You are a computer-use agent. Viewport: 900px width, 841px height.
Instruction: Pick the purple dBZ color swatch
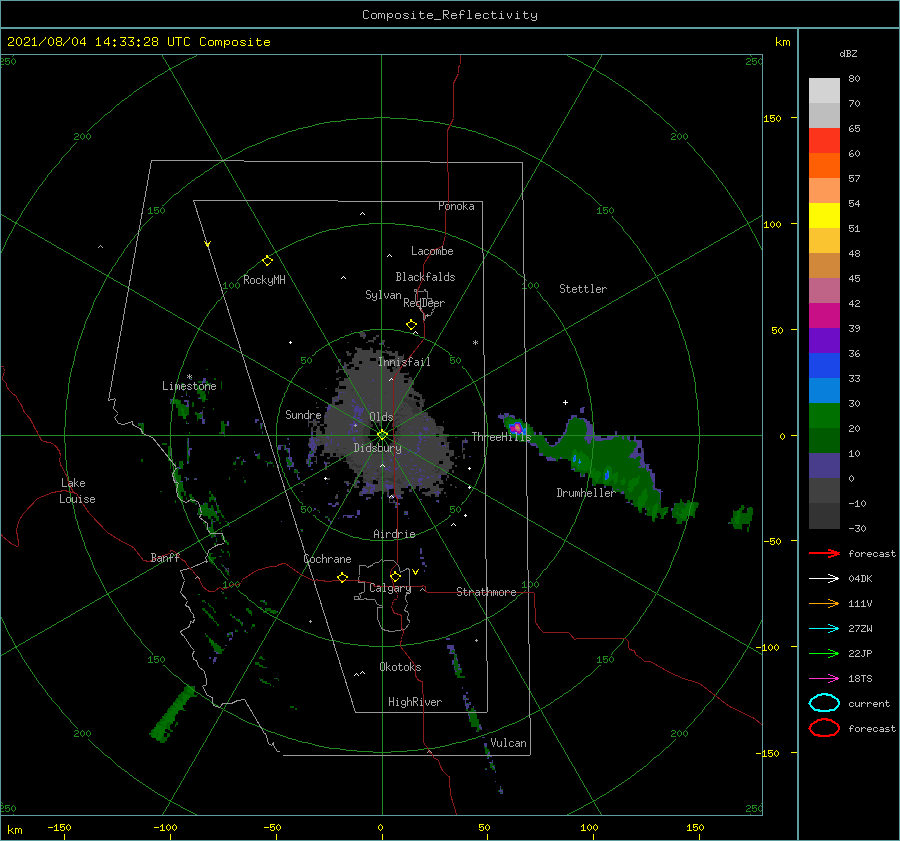pyautogui.click(x=824, y=340)
